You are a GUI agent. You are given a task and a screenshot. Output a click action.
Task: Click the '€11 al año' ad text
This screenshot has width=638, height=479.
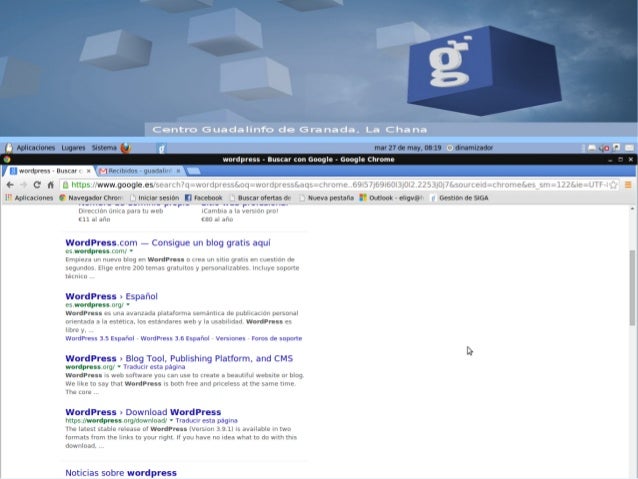[x=94, y=219]
